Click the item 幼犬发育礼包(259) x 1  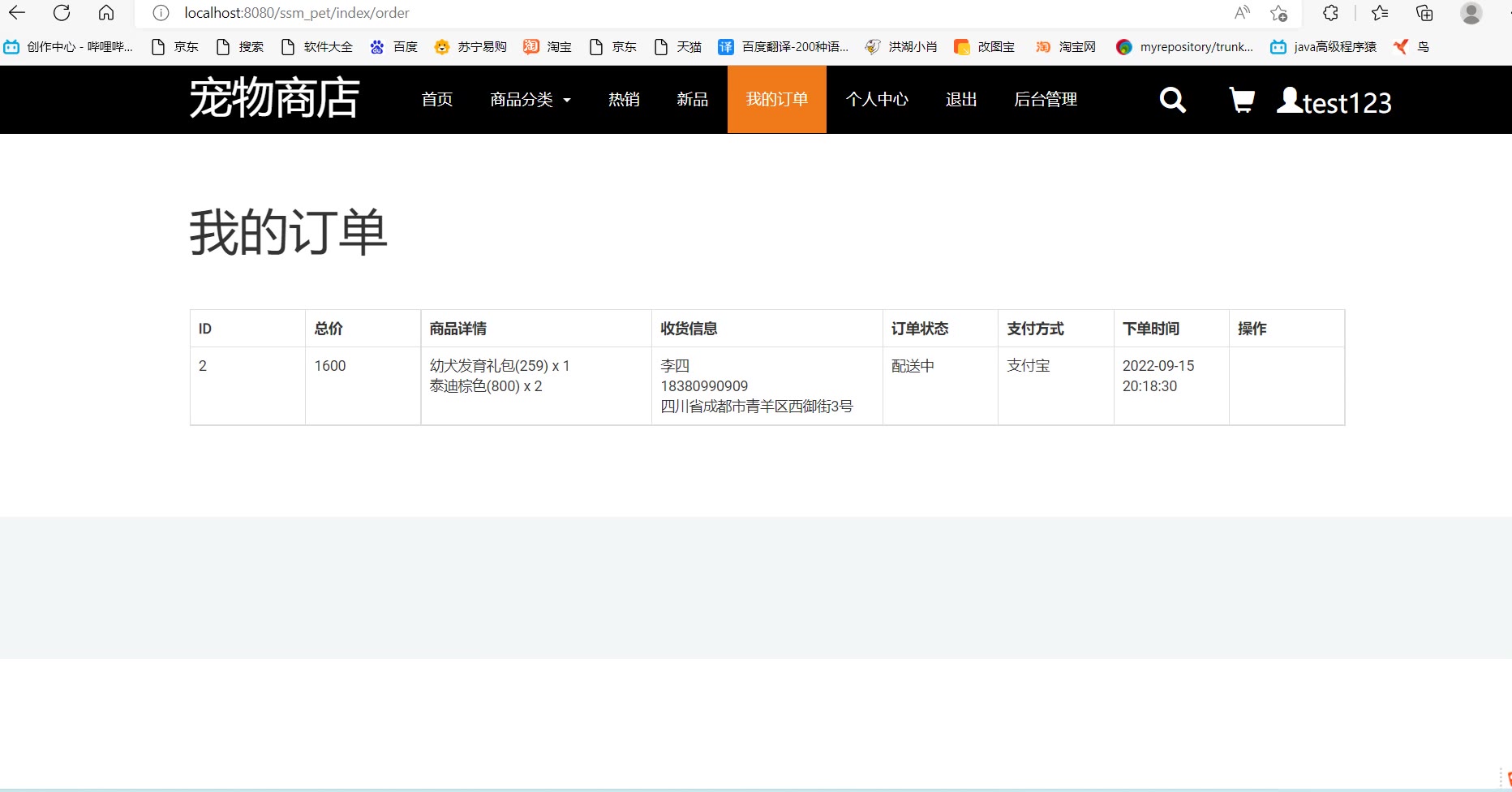pos(500,366)
